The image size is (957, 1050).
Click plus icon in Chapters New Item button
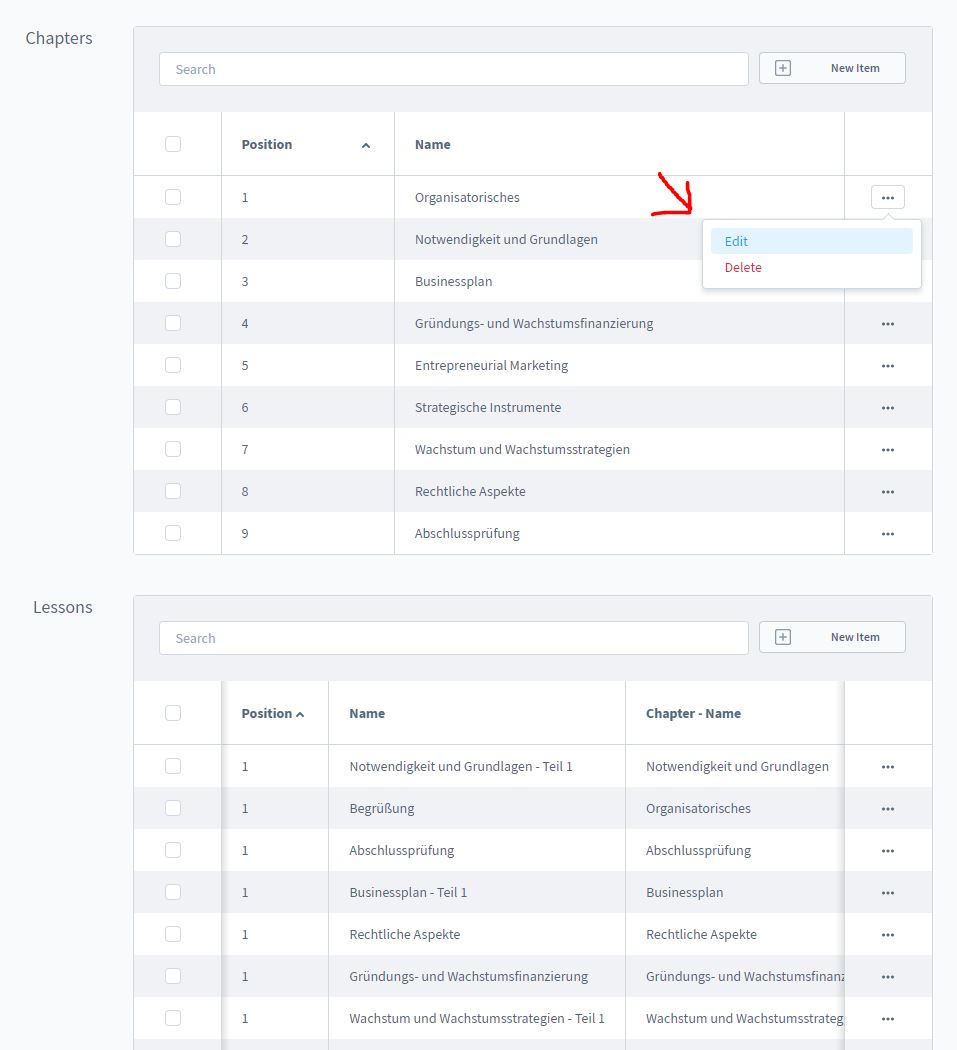click(x=783, y=68)
